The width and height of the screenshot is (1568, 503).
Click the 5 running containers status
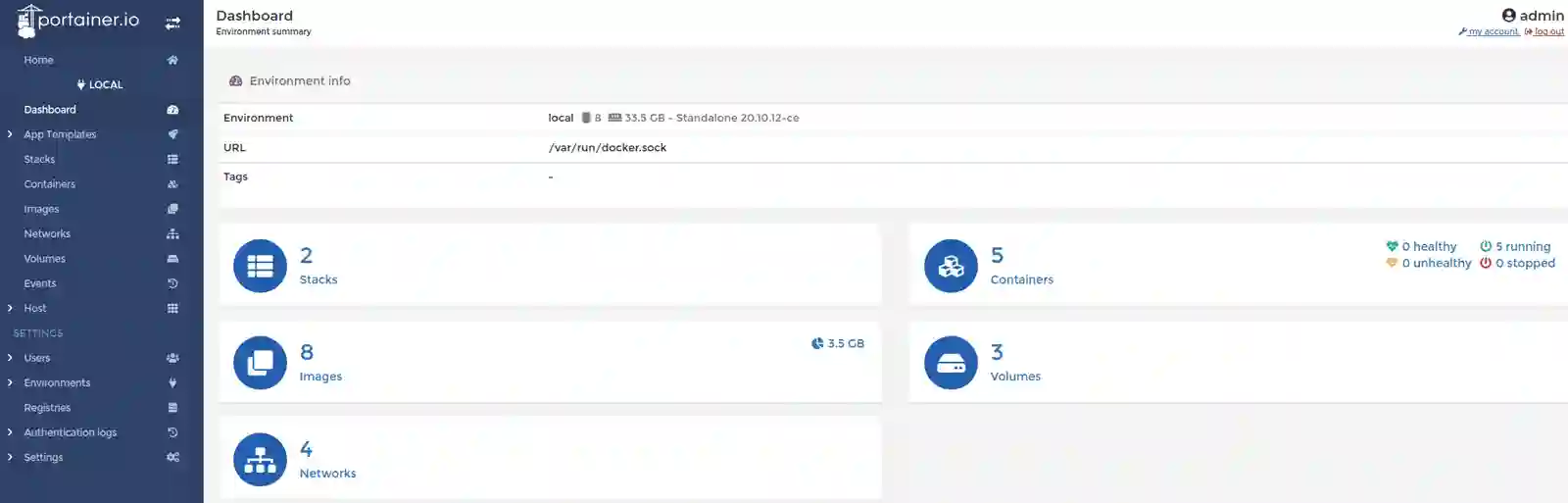click(1516, 247)
